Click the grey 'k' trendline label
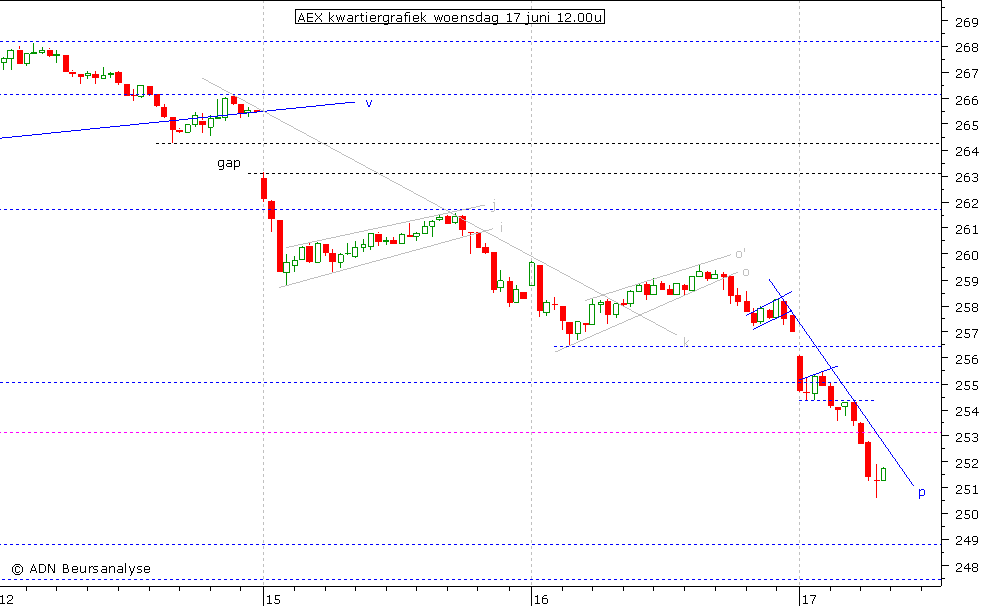The width and height of the screenshot is (982, 606). [686, 342]
